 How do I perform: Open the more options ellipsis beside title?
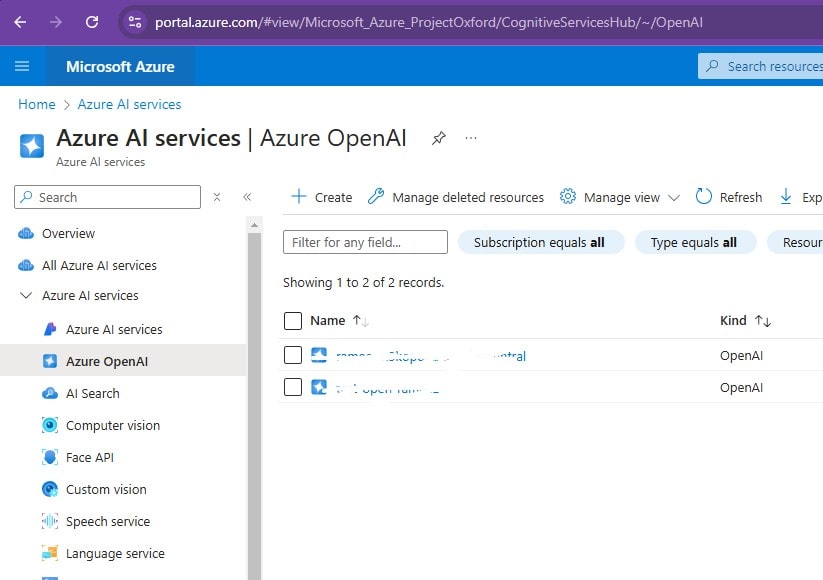pyautogui.click(x=471, y=139)
